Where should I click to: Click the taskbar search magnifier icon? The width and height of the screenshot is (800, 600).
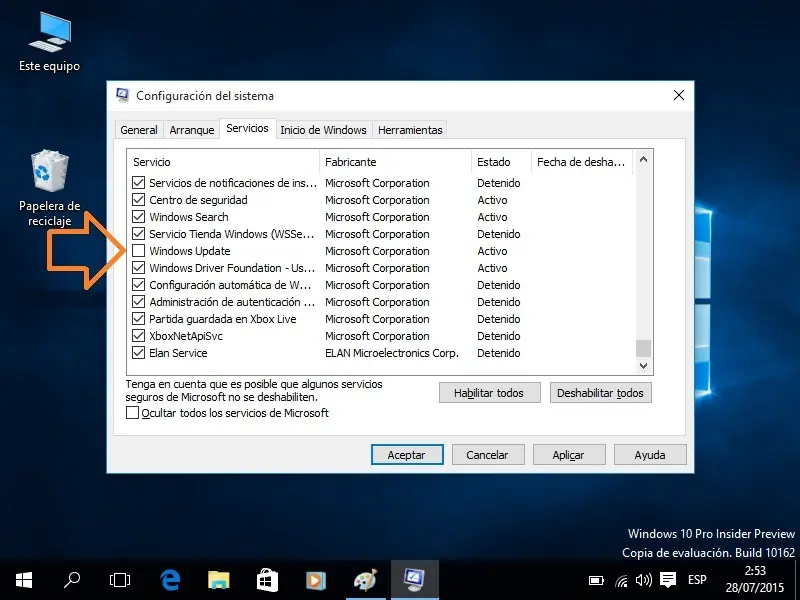[x=72, y=580]
